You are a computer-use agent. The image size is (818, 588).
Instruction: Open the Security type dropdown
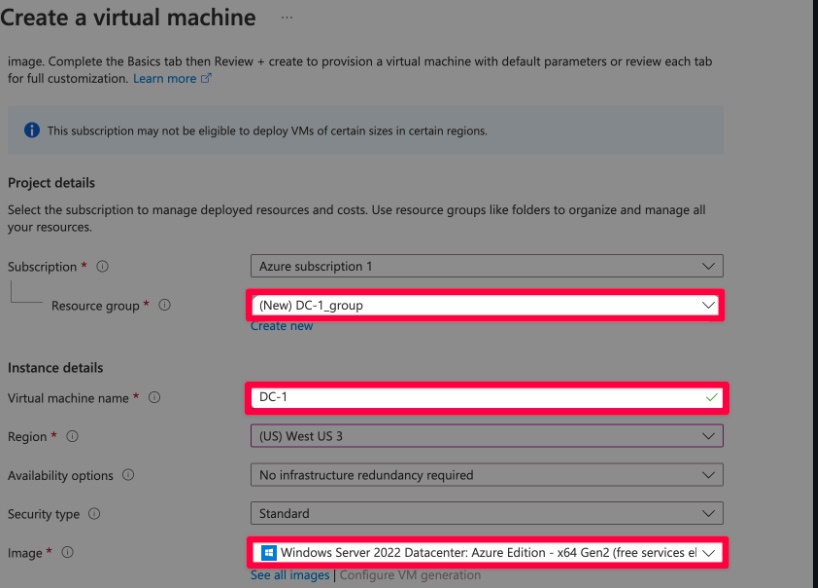(487, 513)
